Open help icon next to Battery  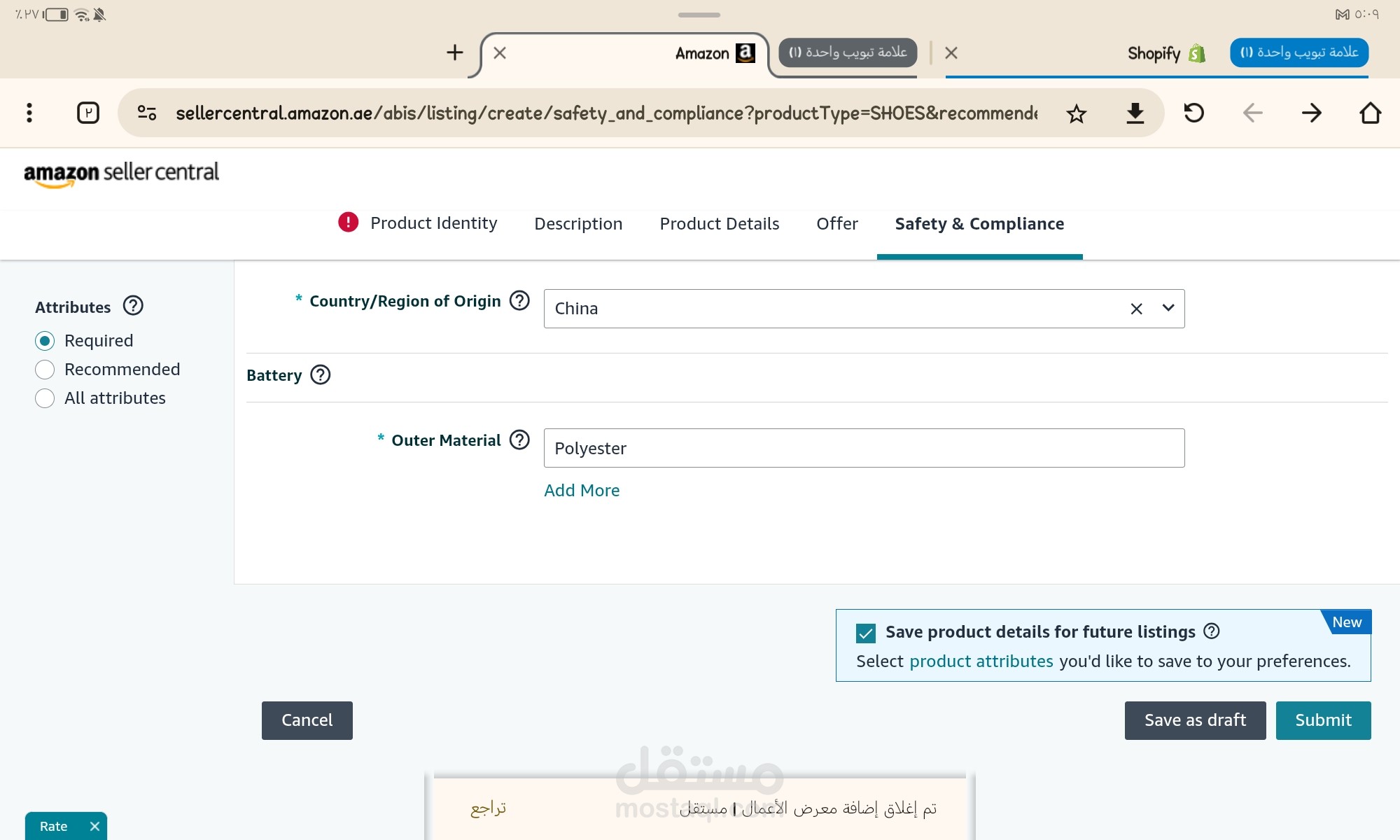tap(321, 374)
